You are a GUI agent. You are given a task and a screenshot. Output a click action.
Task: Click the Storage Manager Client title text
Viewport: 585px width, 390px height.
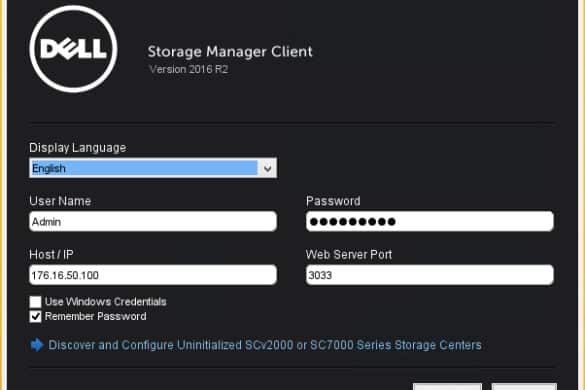click(230, 52)
